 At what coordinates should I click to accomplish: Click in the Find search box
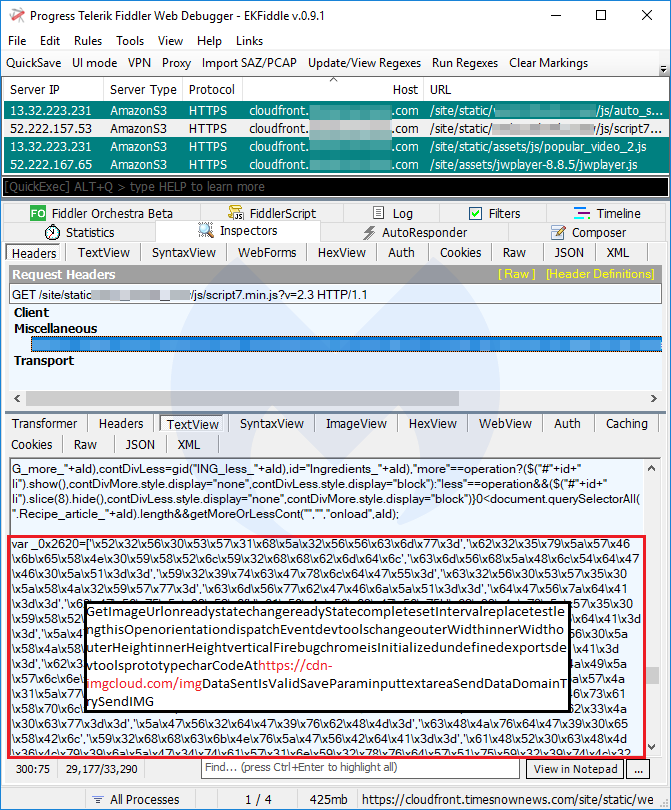coord(360,768)
